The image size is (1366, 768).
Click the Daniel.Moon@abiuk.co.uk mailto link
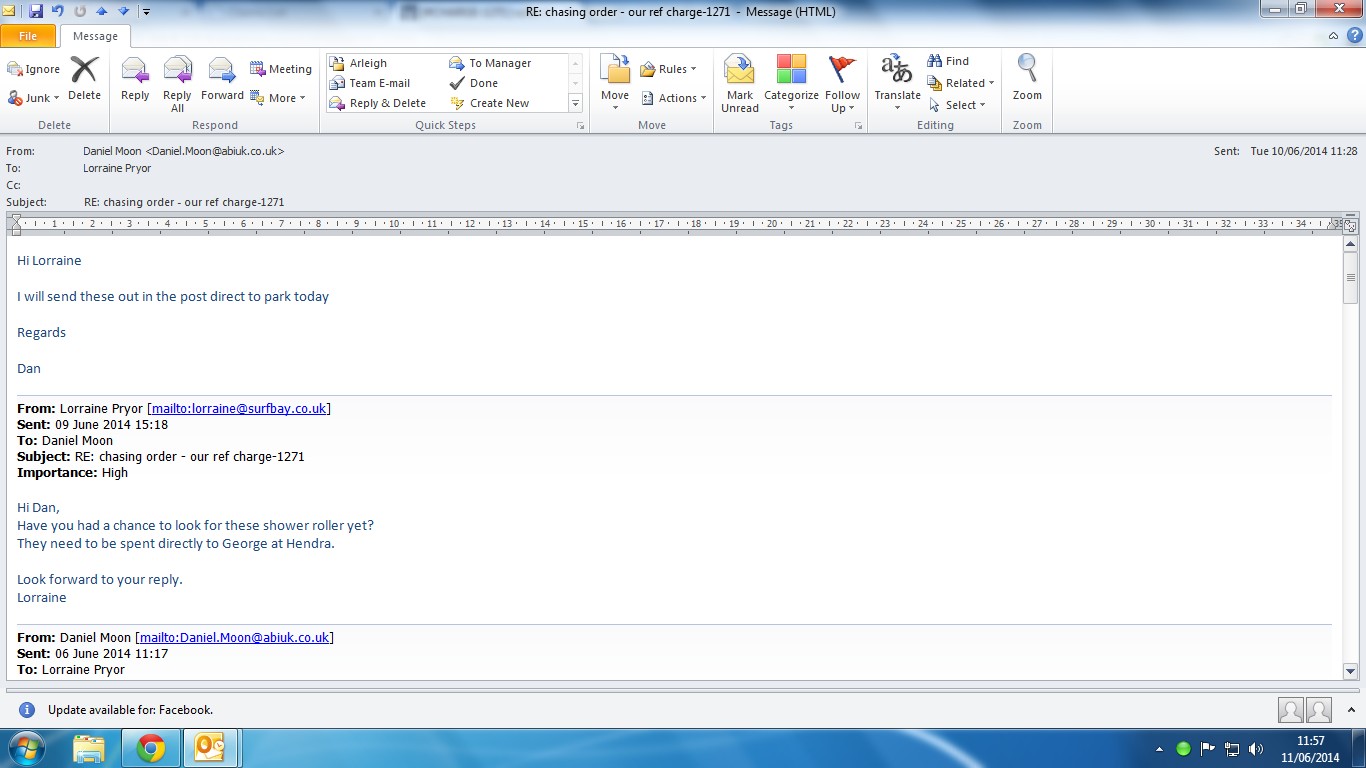(234, 637)
